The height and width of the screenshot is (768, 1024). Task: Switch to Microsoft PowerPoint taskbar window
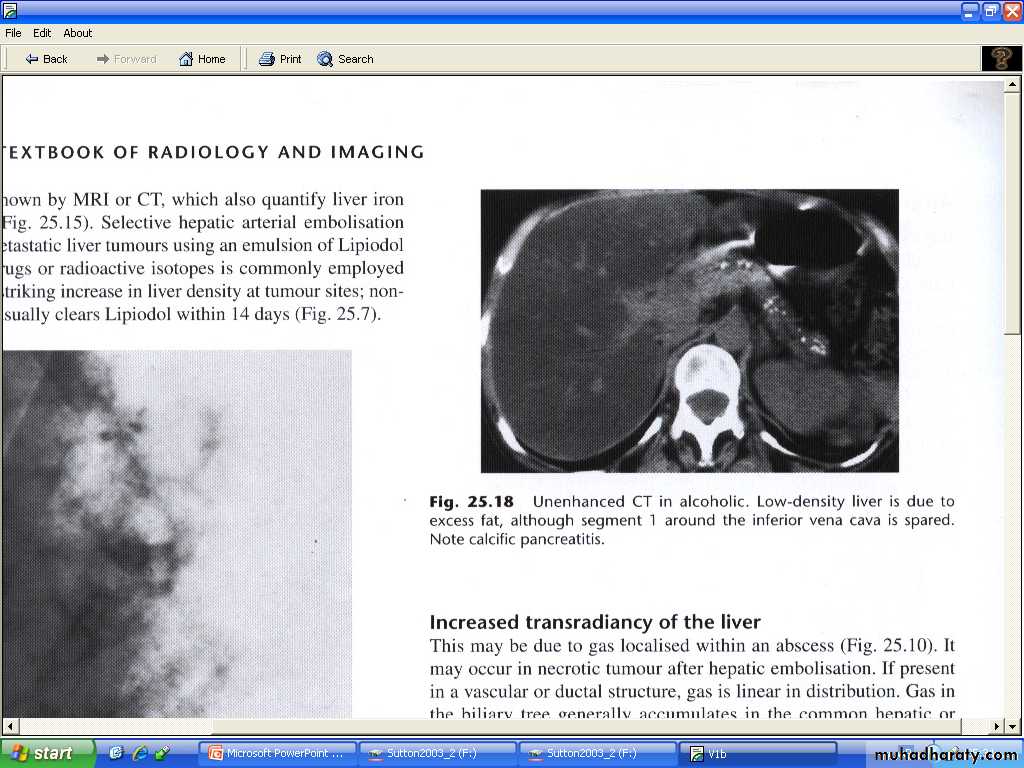pyautogui.click(x=277, y=753)
